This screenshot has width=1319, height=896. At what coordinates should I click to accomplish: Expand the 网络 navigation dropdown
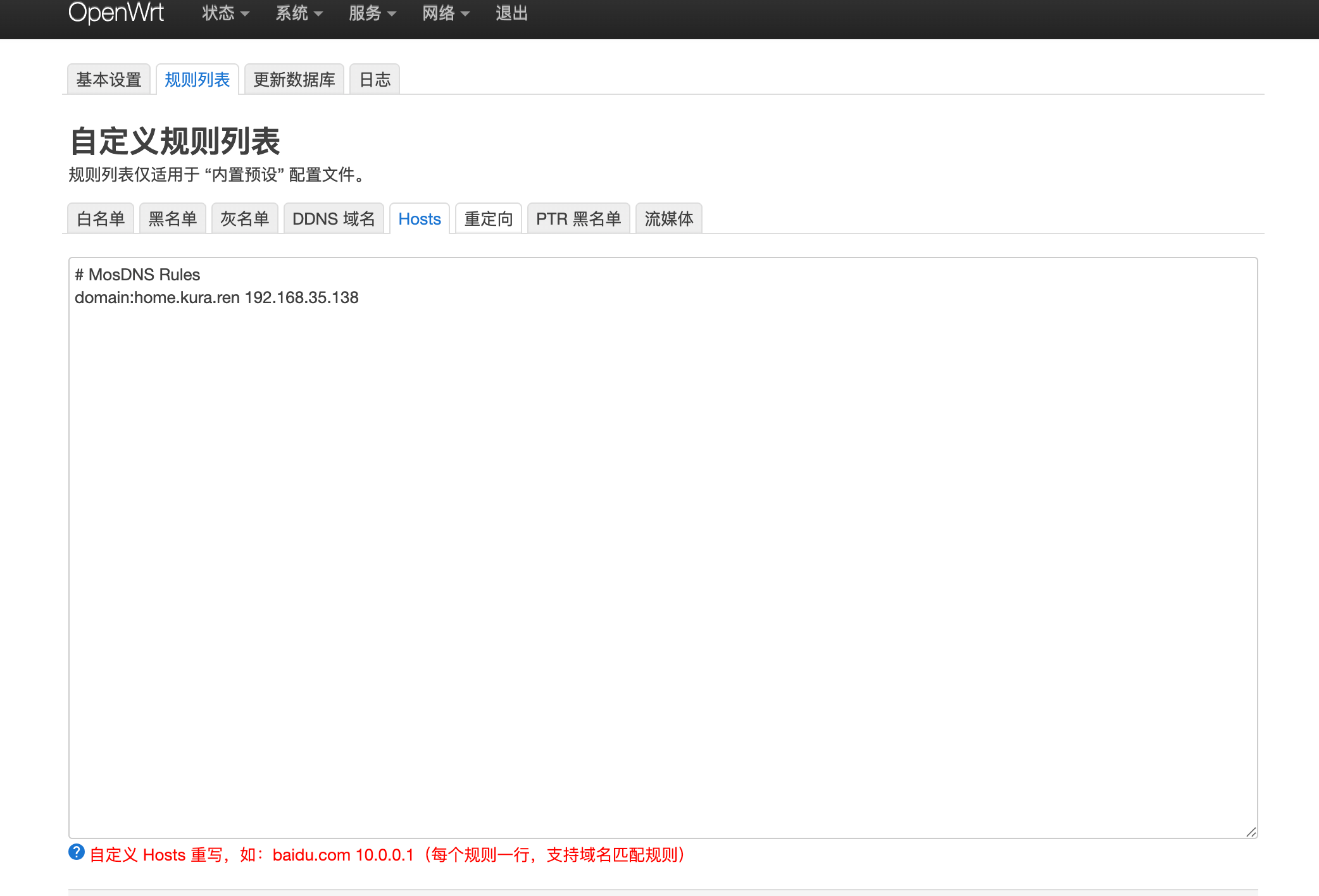pyautogui.click(x=445, y=13)
